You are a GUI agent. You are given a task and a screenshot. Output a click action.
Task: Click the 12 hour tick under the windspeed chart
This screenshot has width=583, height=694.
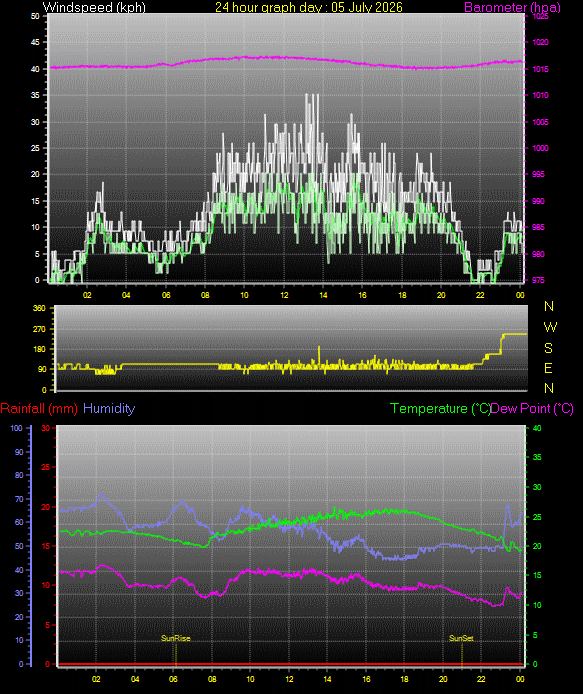[x=284, y=295]
